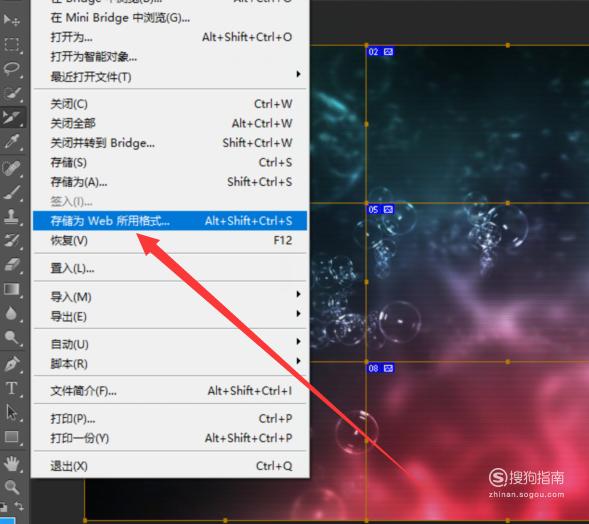Select the History Brush tool
Image resolution: width=589 pixels, height=524 pixels.
coord(11,240)
